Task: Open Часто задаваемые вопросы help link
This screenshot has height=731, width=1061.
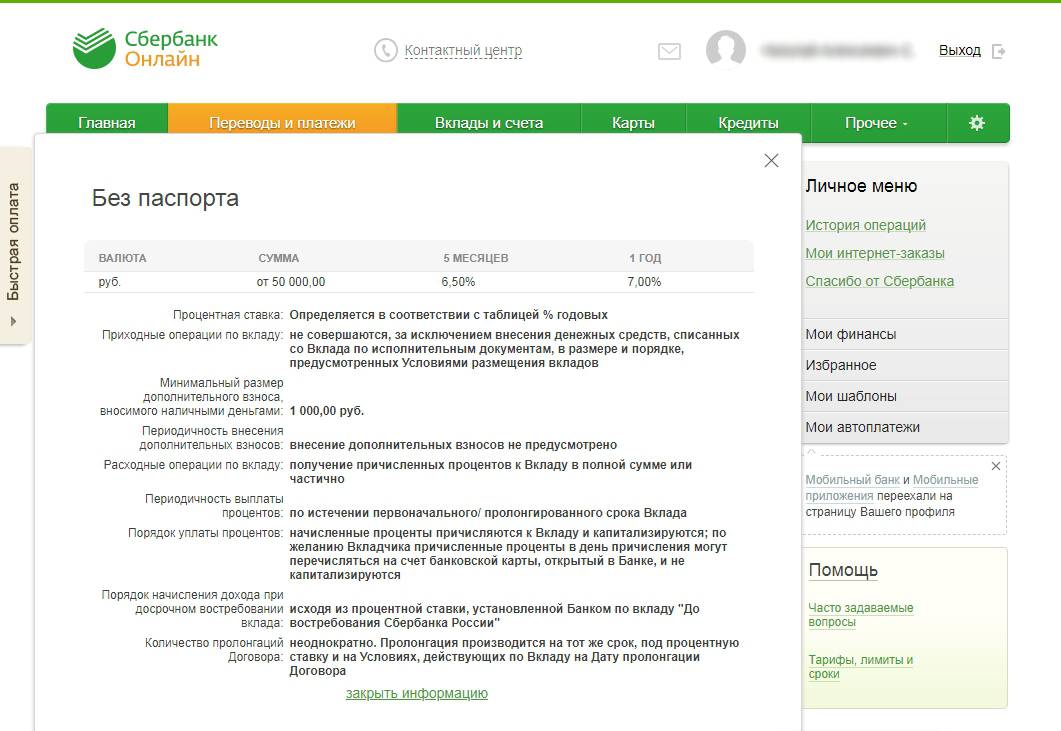Action: [x=861, y=614]
